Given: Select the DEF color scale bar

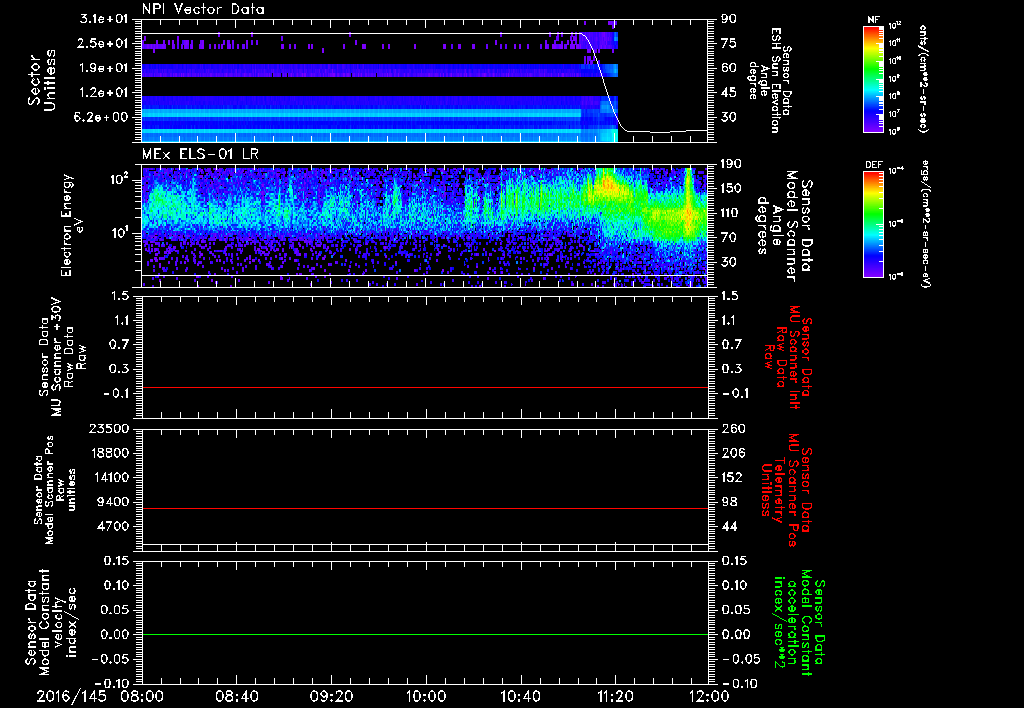Looking at the screenshot, I should click(871, 224).
